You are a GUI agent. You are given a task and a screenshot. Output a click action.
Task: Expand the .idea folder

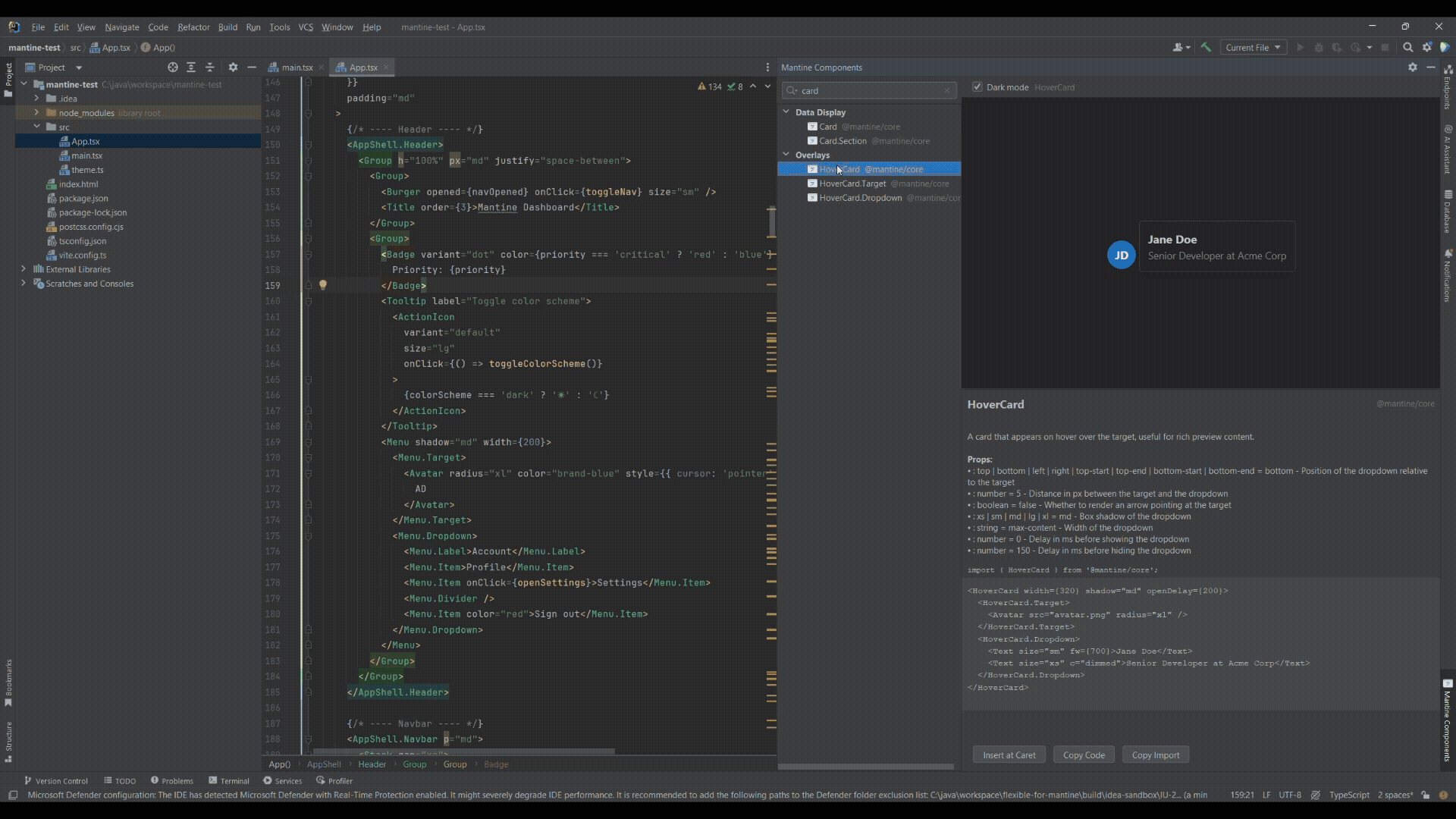[36, 99]
